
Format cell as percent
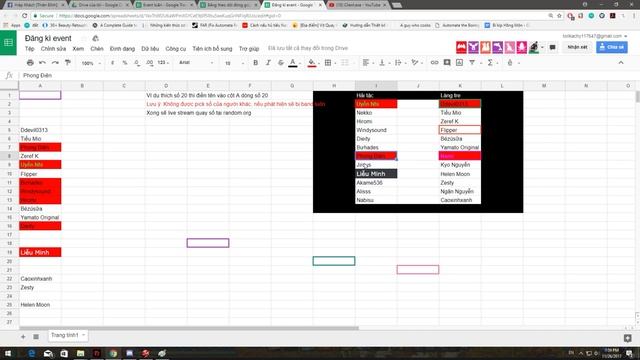coord(125,63)
